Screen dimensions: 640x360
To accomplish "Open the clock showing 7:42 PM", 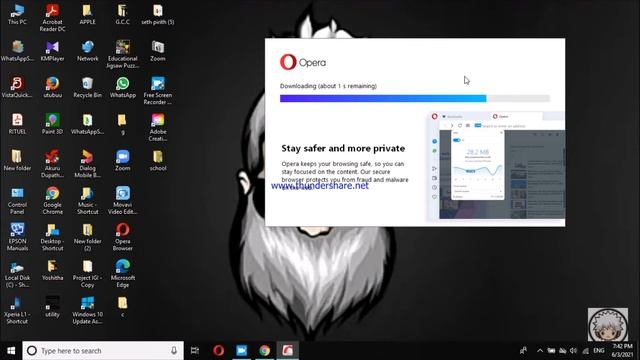I will click(x=622, y=351).
